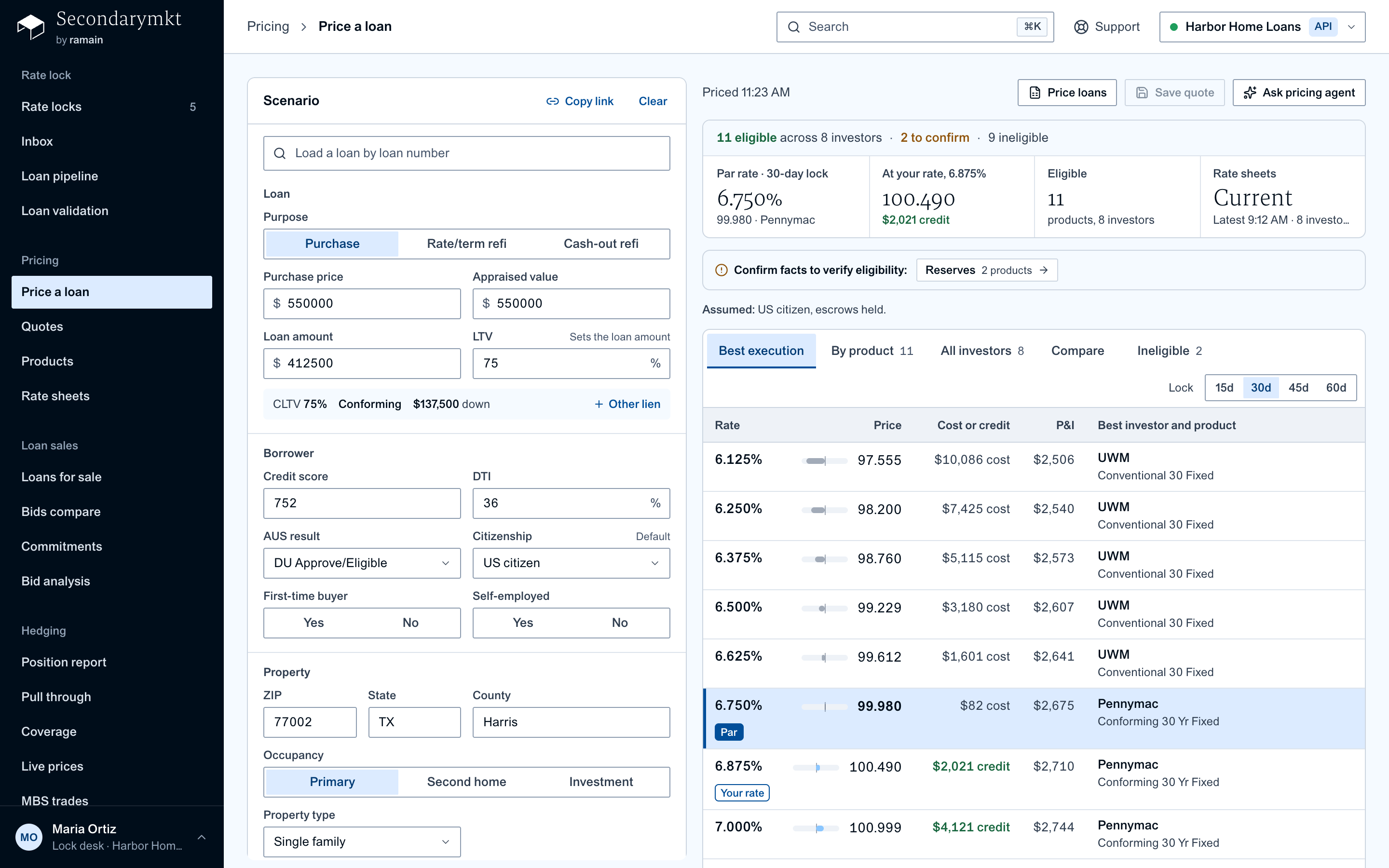The height and width of the screenshot is (868, 1389).
Task: Choose Investment occupancy
Action: coord(601,782)
